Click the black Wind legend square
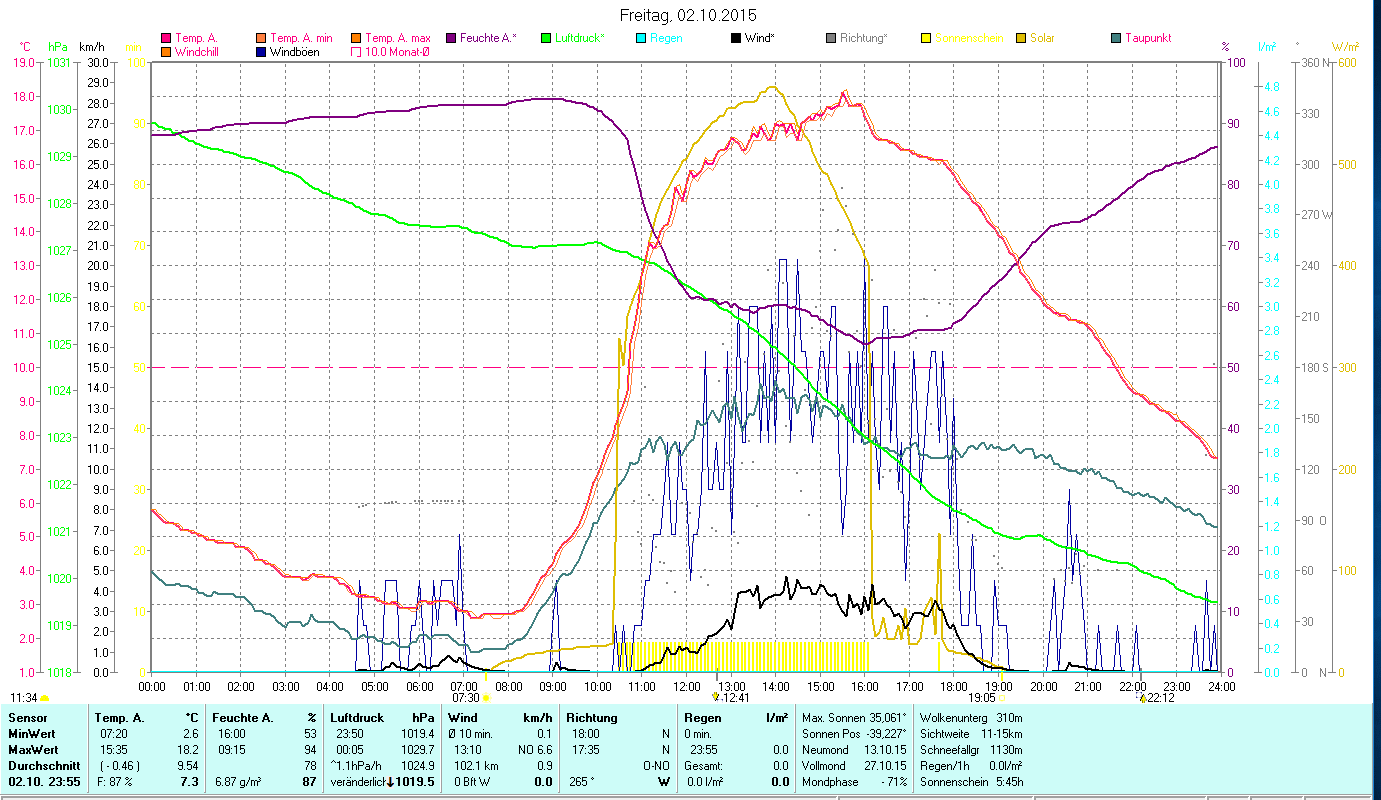The width and height of the screenshot is (1381, 800). point(736,38)
